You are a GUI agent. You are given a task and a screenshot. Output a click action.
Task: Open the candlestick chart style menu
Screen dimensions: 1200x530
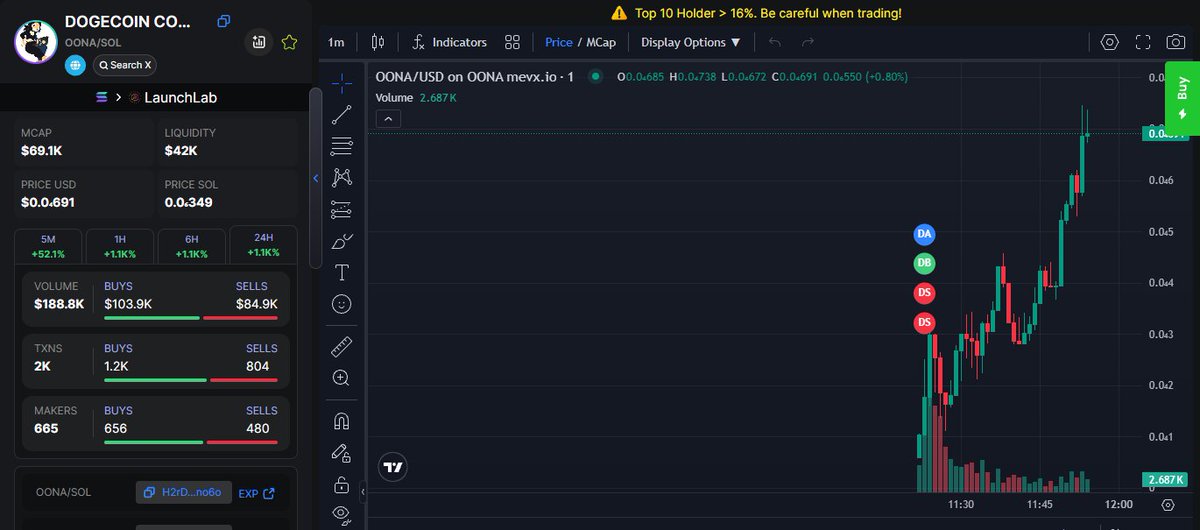(377, 42)
